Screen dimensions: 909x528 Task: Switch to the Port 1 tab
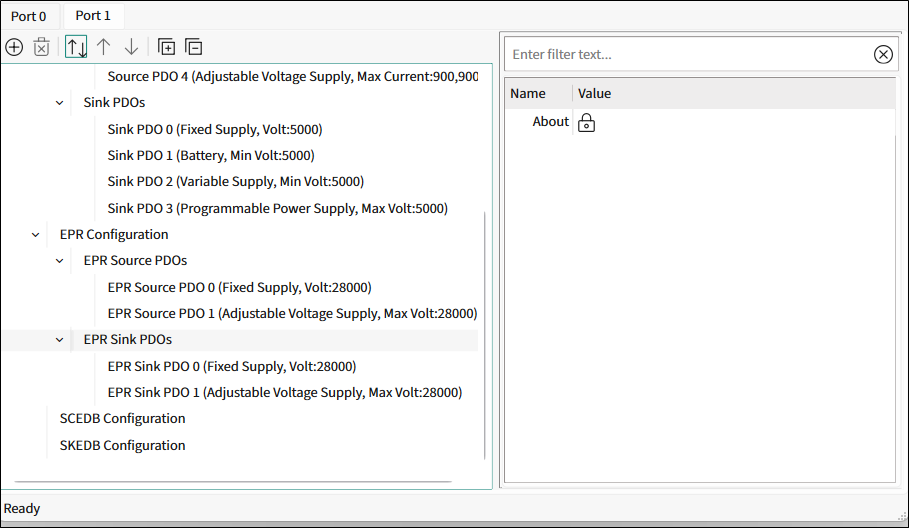pyautogui.click(x=93, y=16)
